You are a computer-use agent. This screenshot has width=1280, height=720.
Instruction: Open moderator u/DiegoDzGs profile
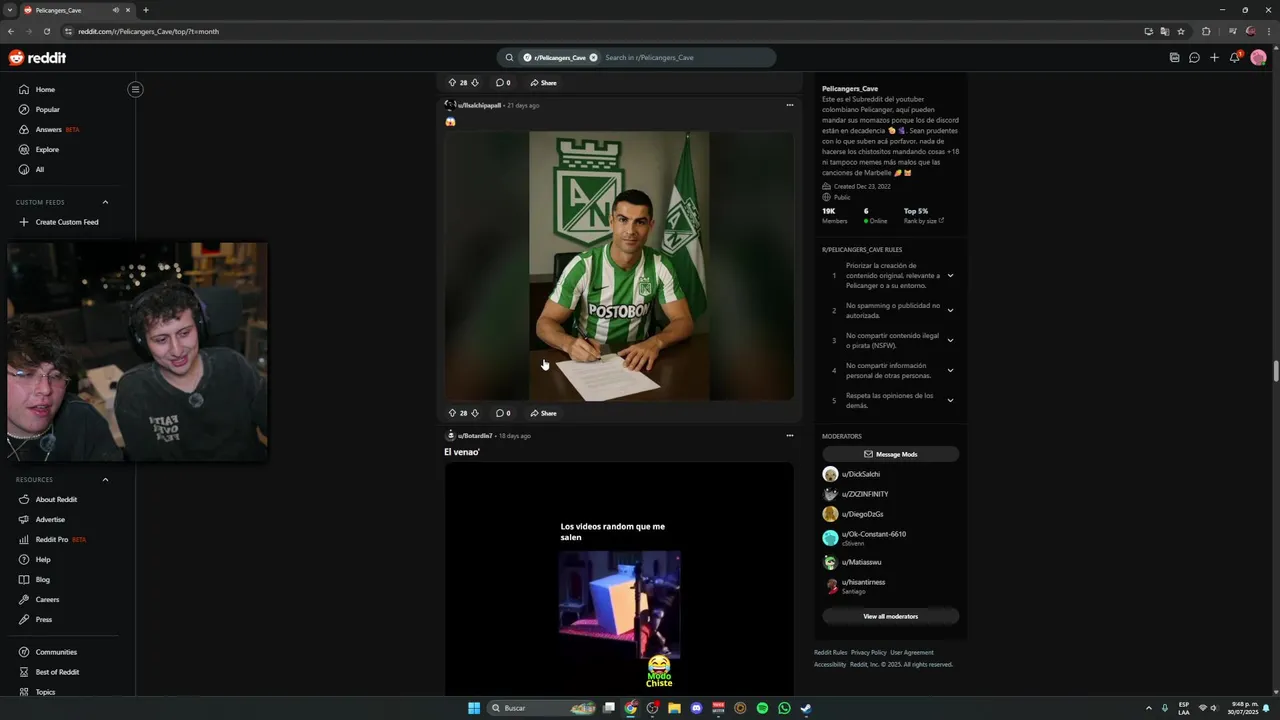862,514
